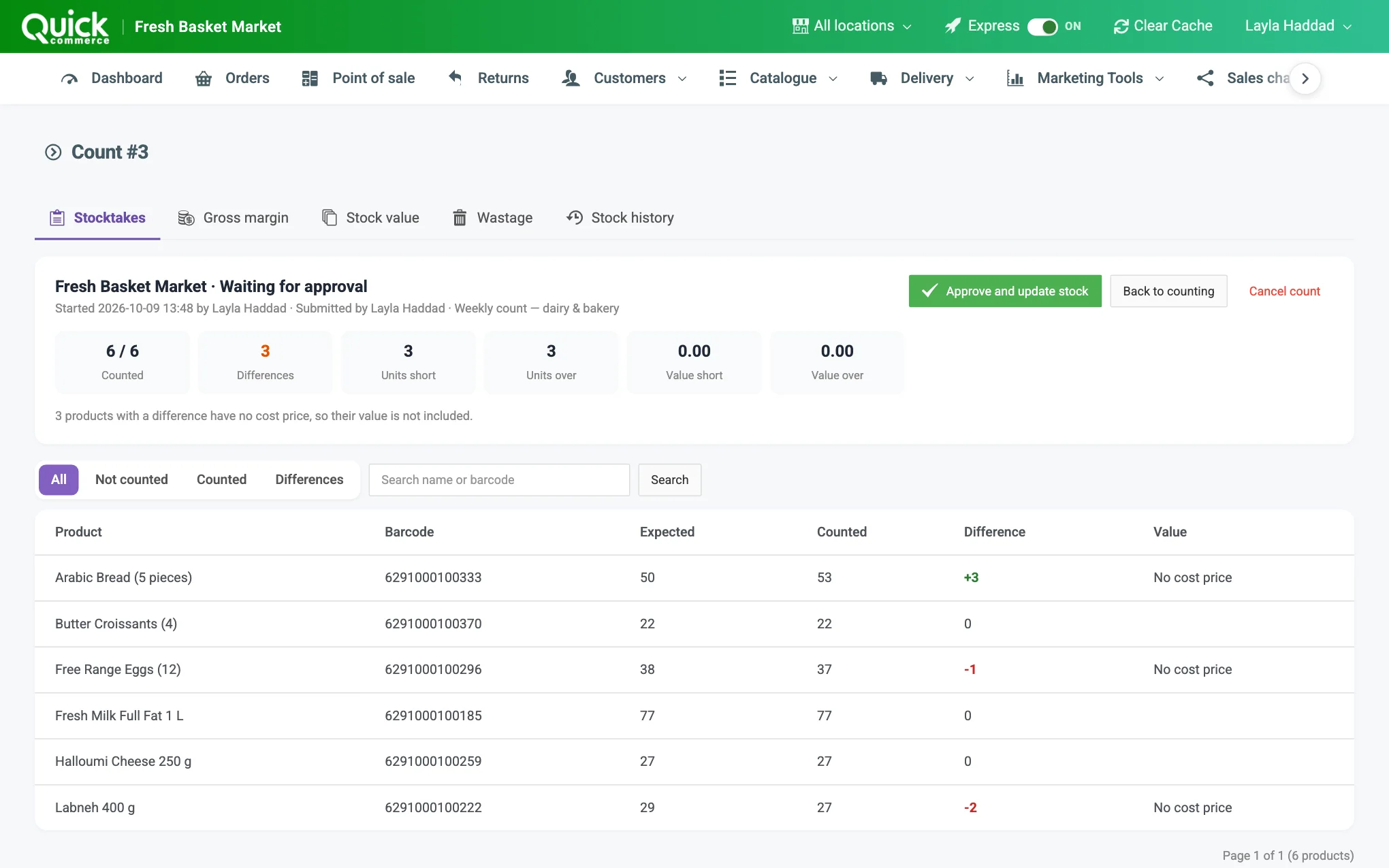Viewport: 1389px width, 868px height.
Task: Click the Wastage trash bin icon
Action: (460, 218)
